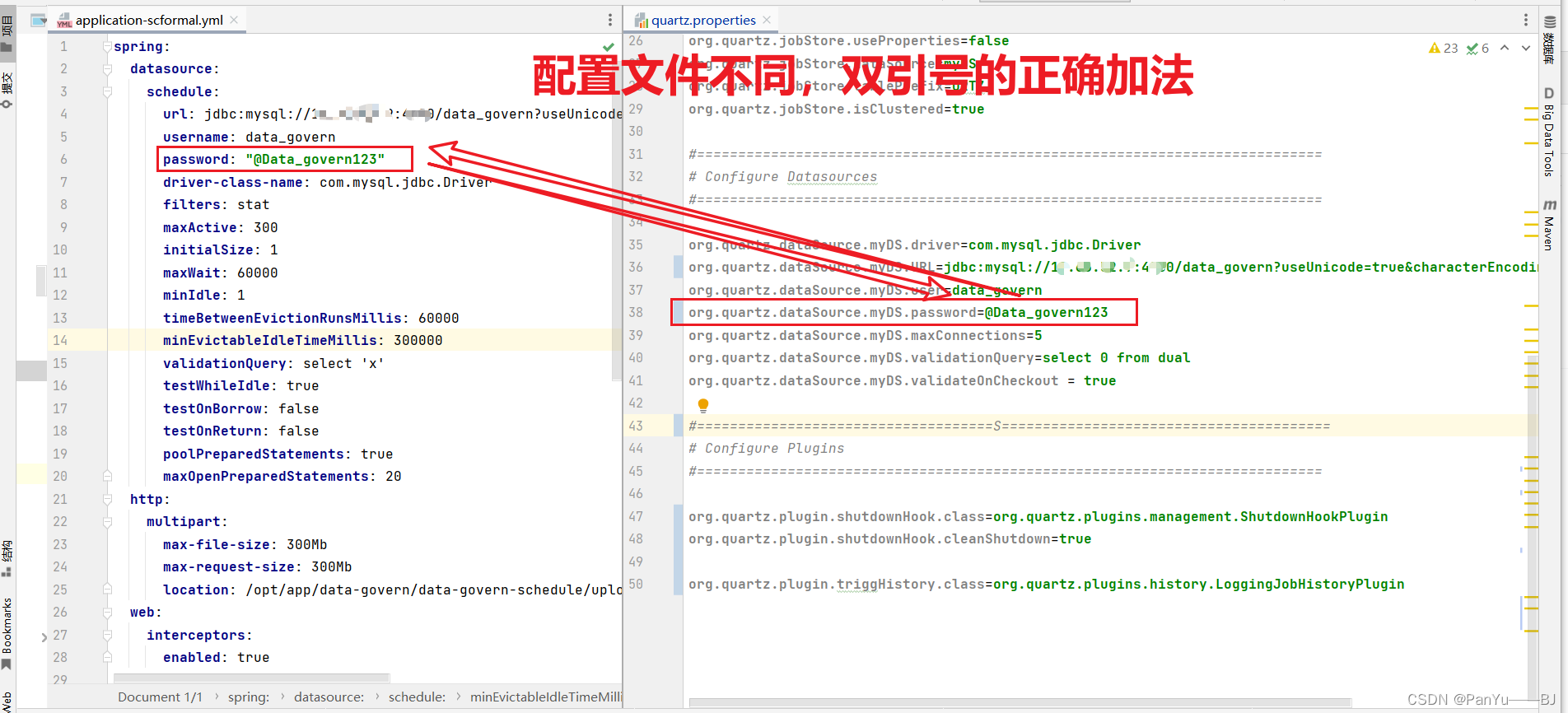Click username: data_govern line in yml

(249, 137)
